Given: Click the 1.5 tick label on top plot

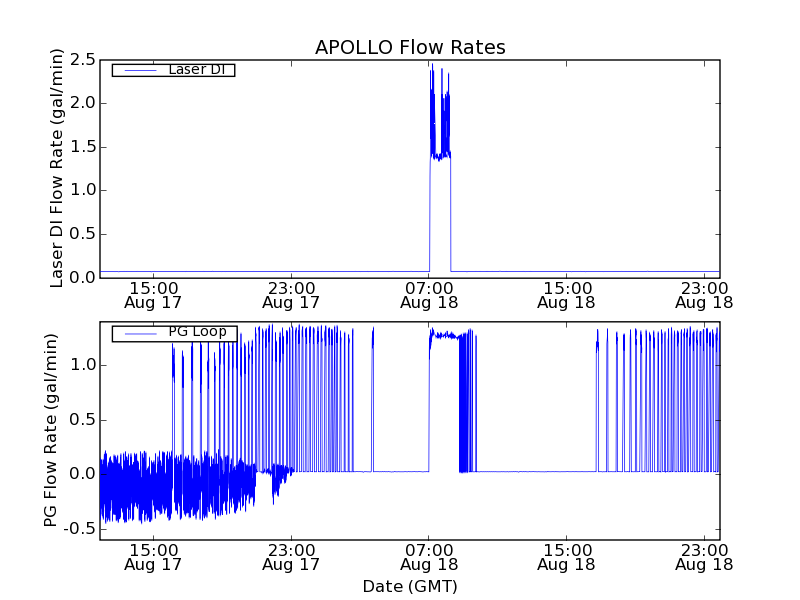Looking at the screenshot, I should tap(83, 147).
